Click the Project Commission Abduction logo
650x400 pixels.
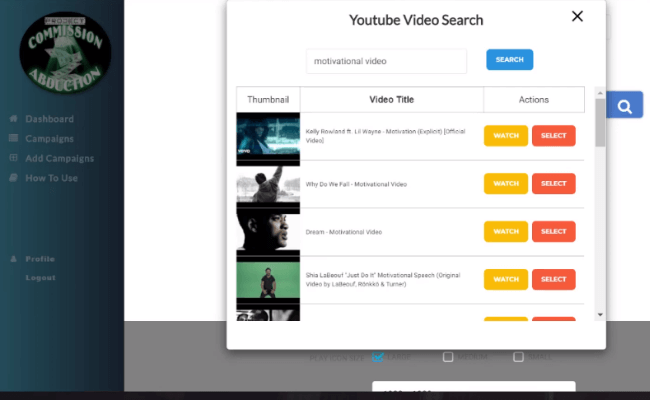65,52
